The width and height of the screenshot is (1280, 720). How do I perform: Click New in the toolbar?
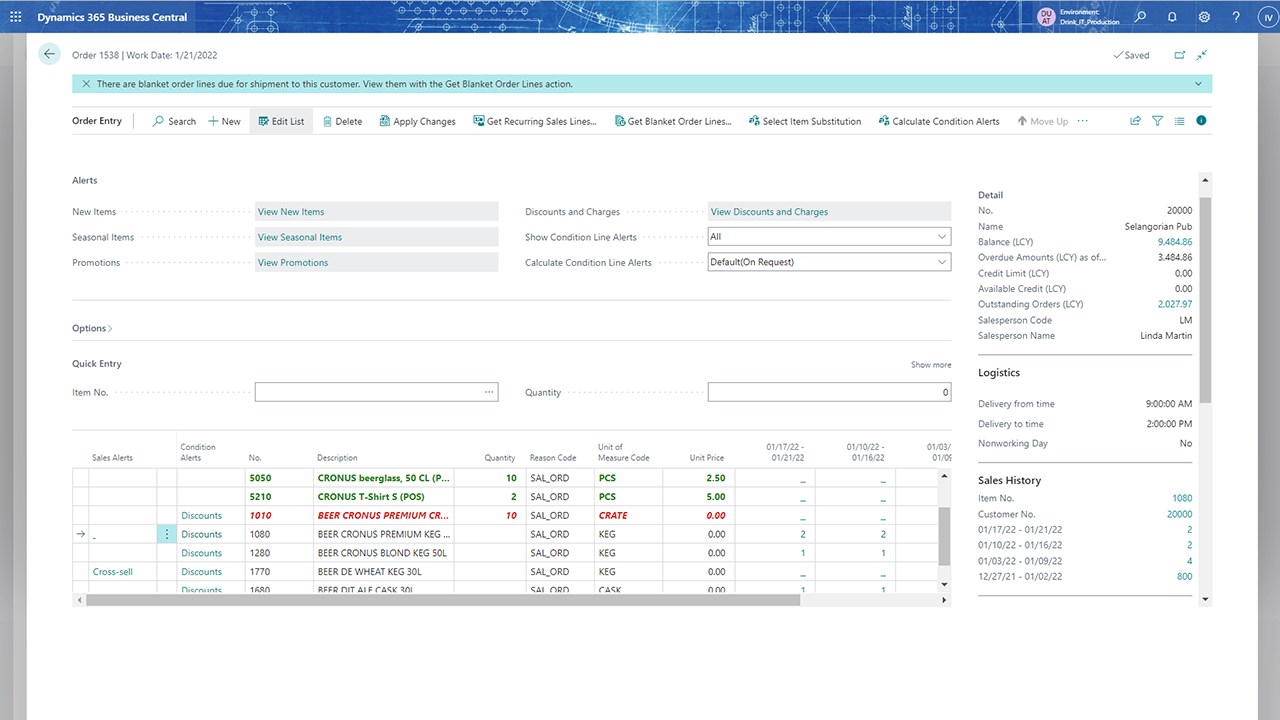coord(224,121)
